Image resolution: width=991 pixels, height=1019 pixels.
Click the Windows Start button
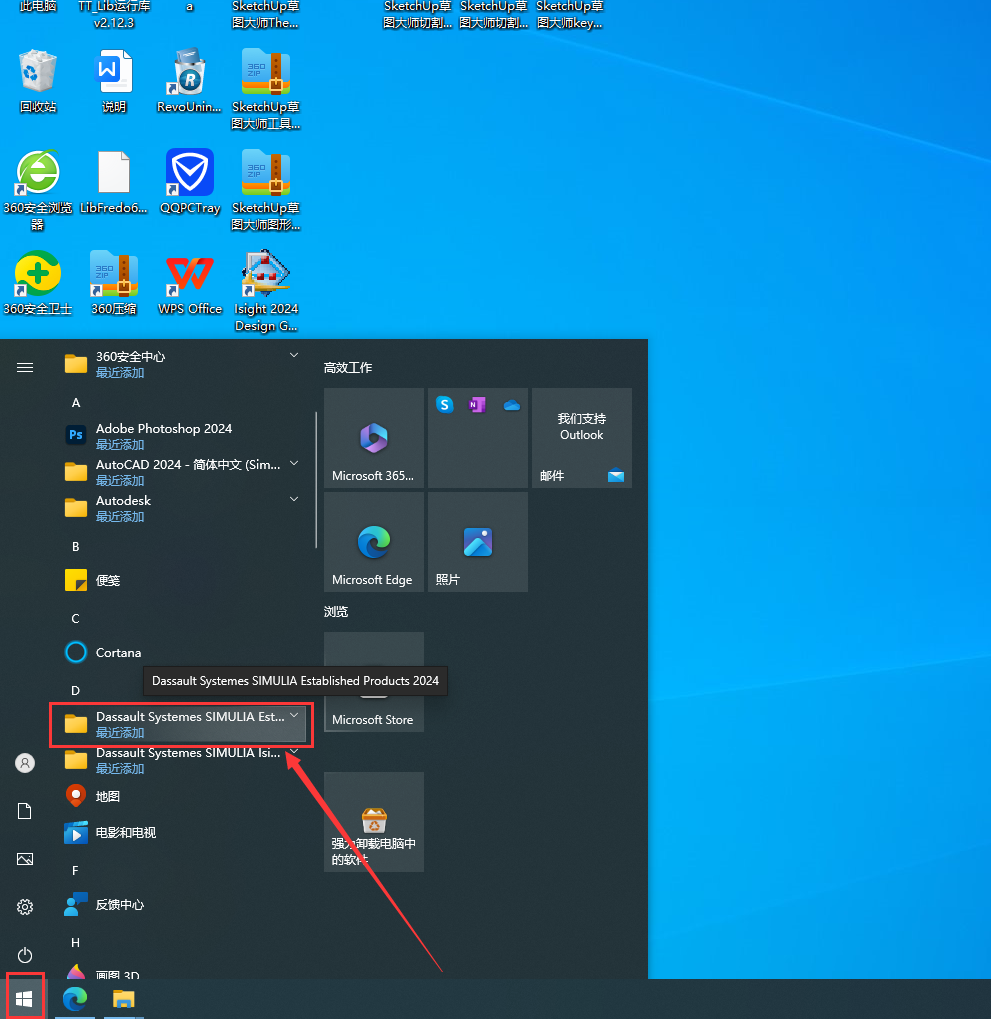pos(25,998)
